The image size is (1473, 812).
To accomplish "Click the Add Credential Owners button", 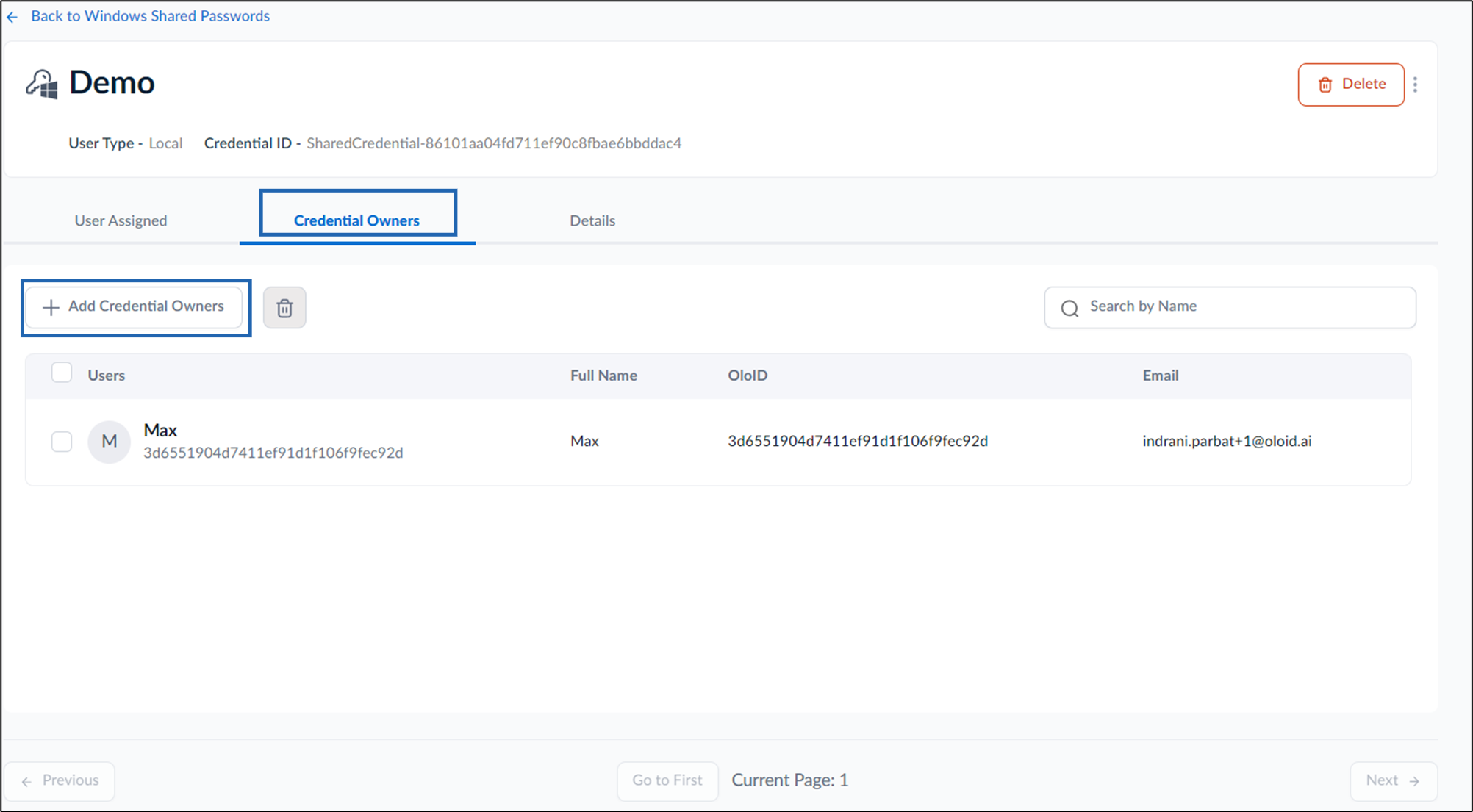I will (134, 307).
